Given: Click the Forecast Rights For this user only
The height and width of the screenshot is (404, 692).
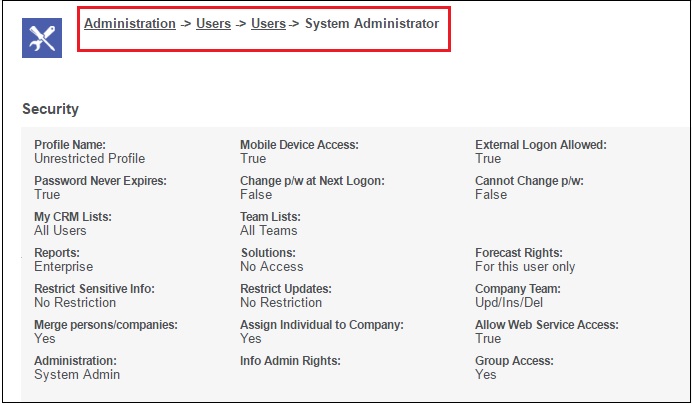Looking at the screenshot, I should click(x=525, y=267).
